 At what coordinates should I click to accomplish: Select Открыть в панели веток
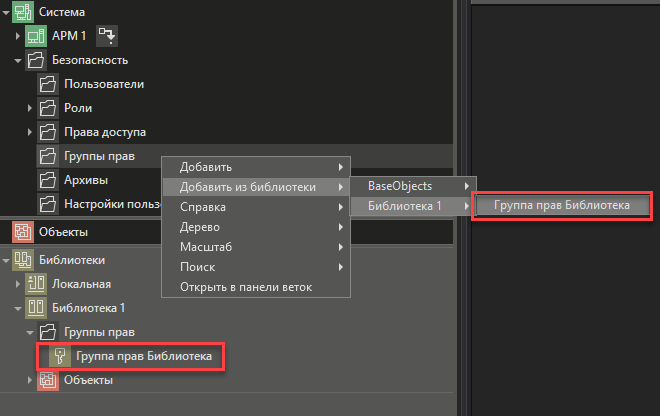(246, 287)
